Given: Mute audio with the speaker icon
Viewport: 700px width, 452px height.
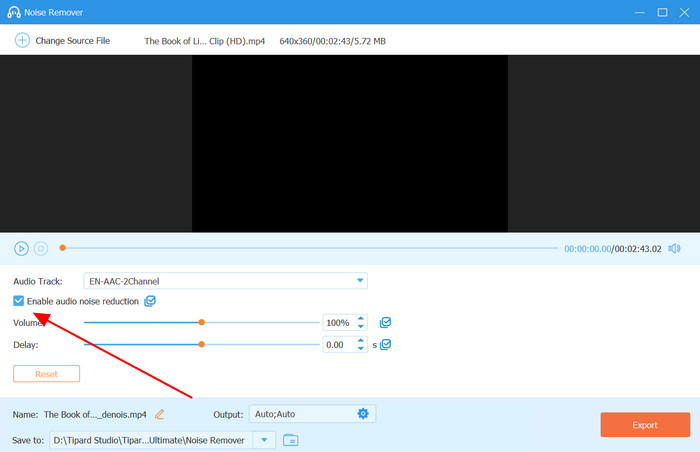Looking at the screenshot, I should (675, 248).
